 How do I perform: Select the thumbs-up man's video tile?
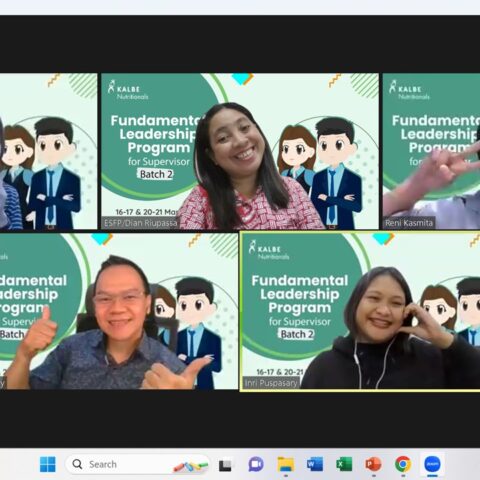point(119,311)
